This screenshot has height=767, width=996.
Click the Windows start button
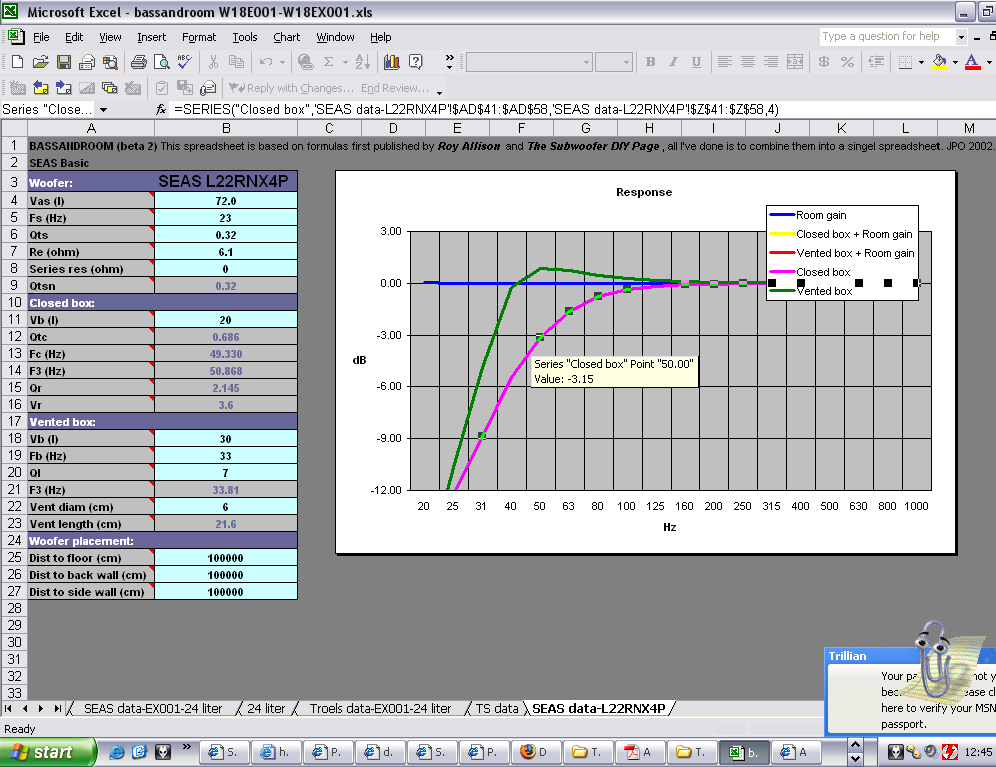[48, 752]
